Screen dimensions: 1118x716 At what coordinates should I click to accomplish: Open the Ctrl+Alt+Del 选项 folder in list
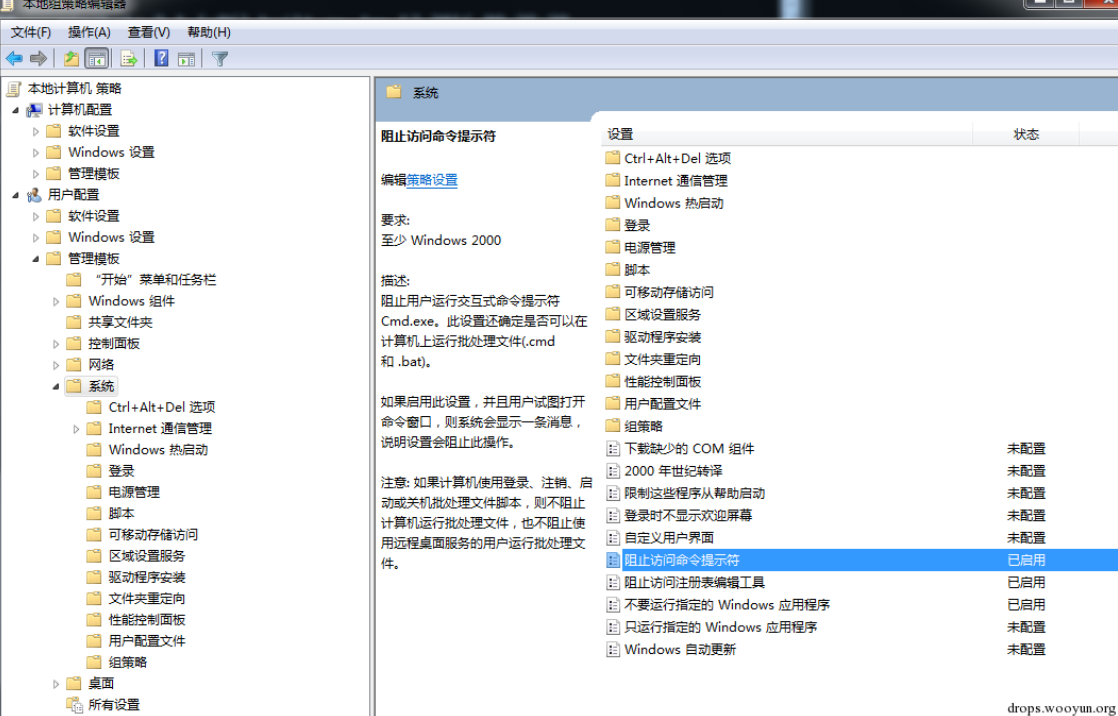coord(677,158)
